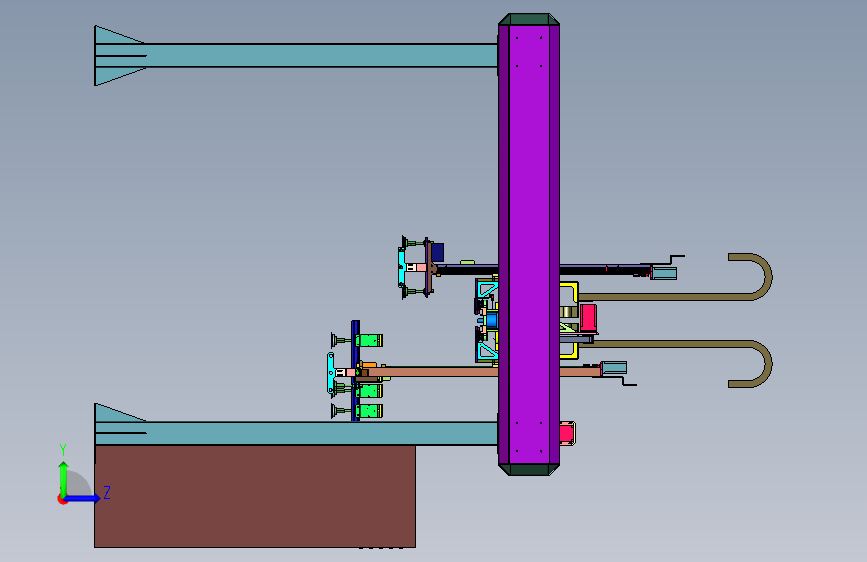This screenshot has height=562, width=867.
Task: Select the brown base block
Action: 255,496
